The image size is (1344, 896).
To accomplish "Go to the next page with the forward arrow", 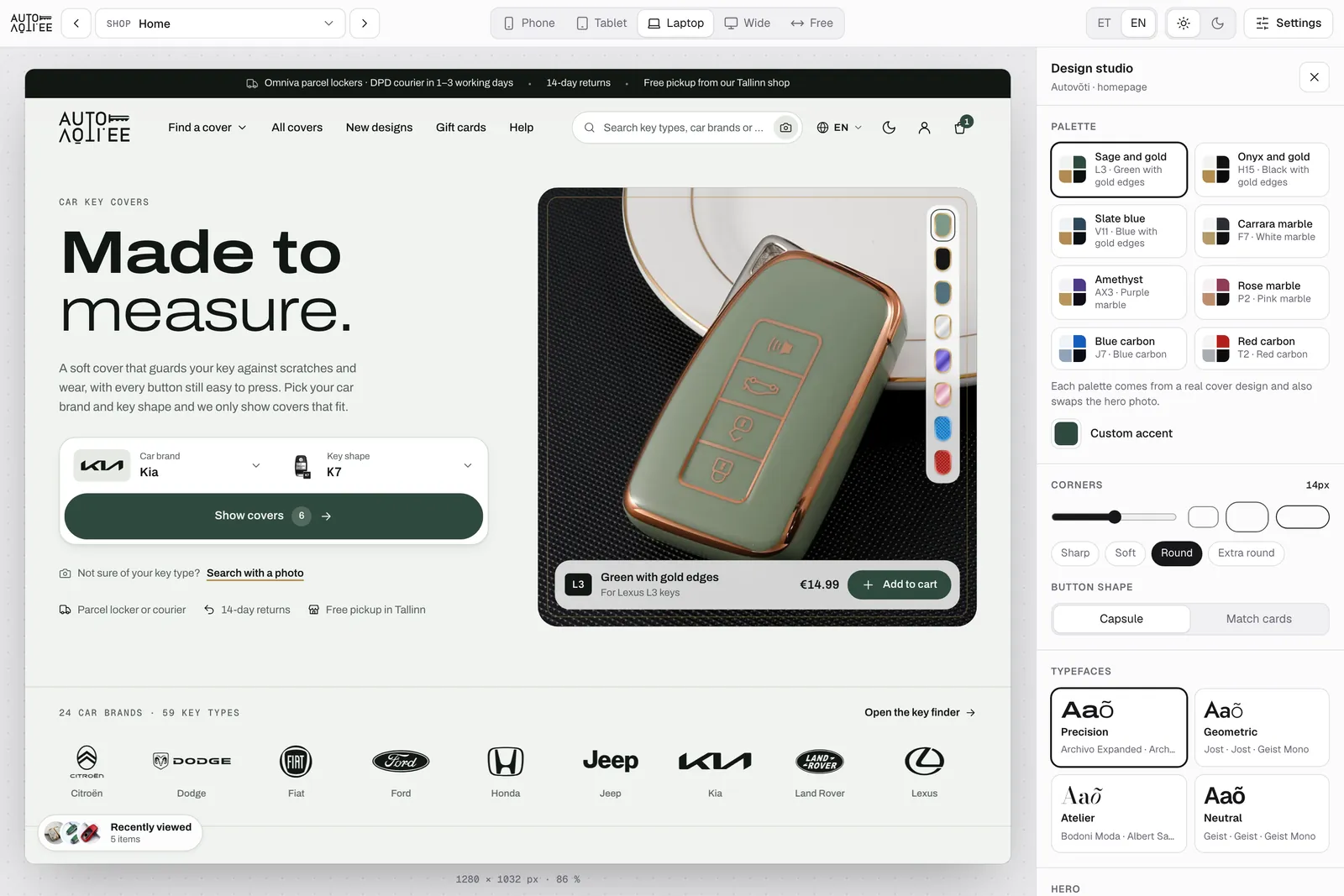I will [x=365, y=24].
